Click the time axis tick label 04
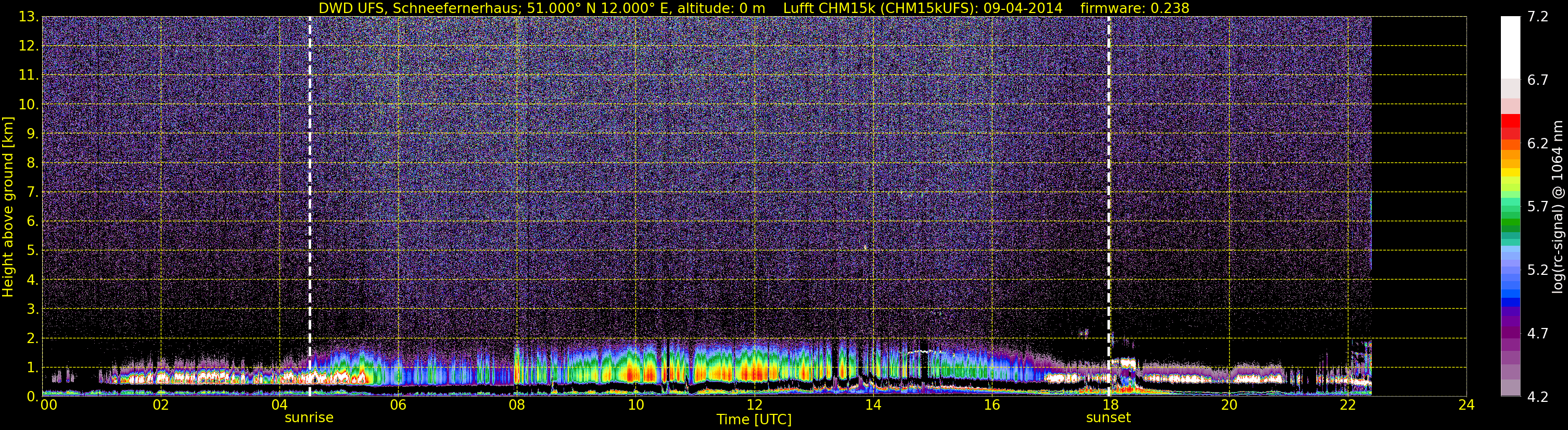This screenshot has width=1568, height=430. [279, 405]
